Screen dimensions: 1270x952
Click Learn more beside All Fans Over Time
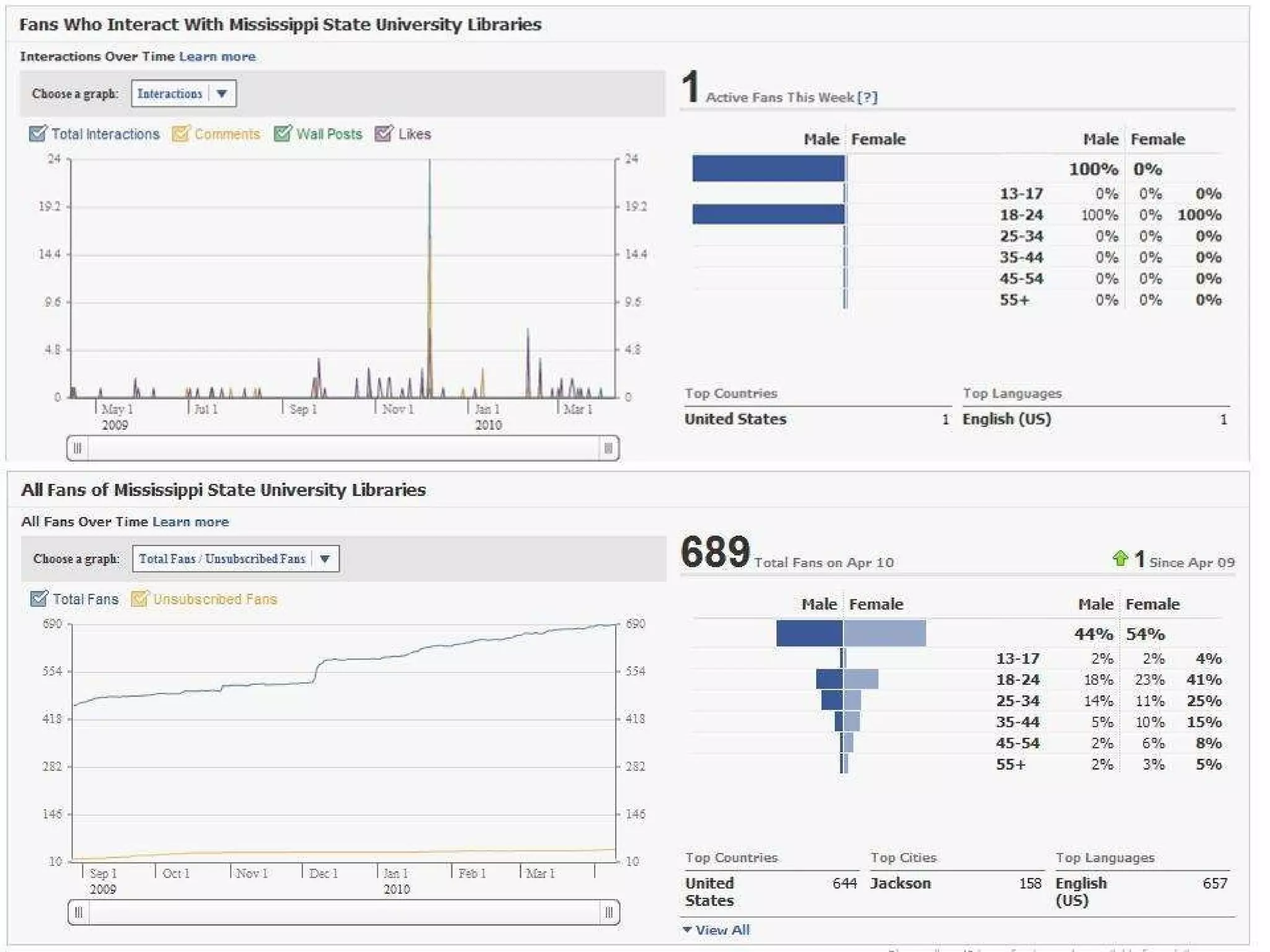[x=190, y=522]
